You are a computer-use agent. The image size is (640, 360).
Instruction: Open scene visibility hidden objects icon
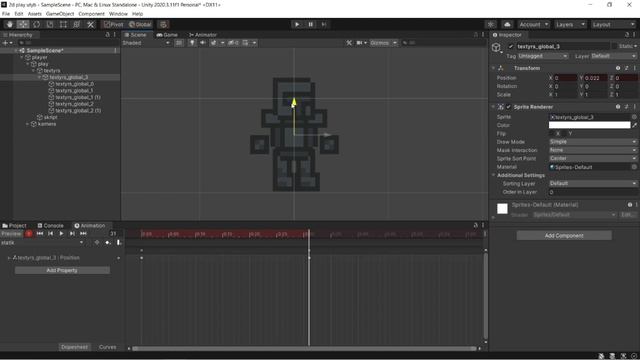coord(233,43)
